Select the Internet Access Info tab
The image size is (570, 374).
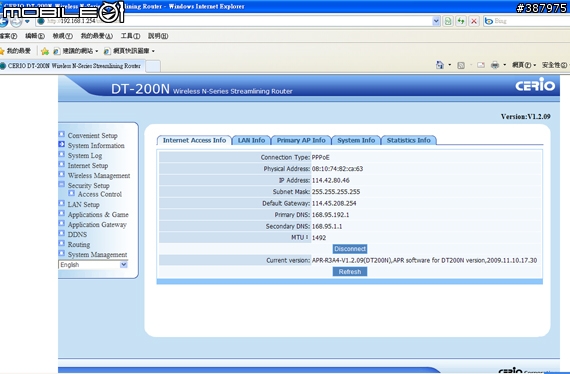(194, 140)
